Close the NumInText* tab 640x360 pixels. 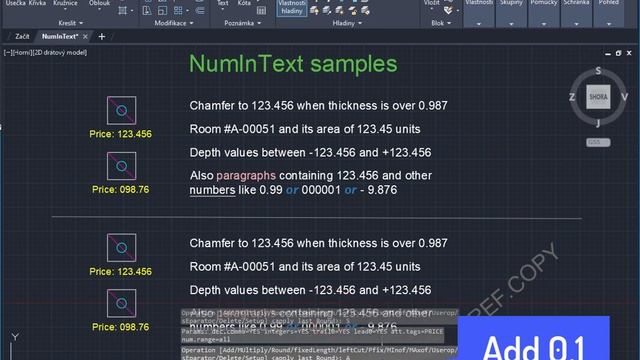pyautogui.click(x=85, y=37)
